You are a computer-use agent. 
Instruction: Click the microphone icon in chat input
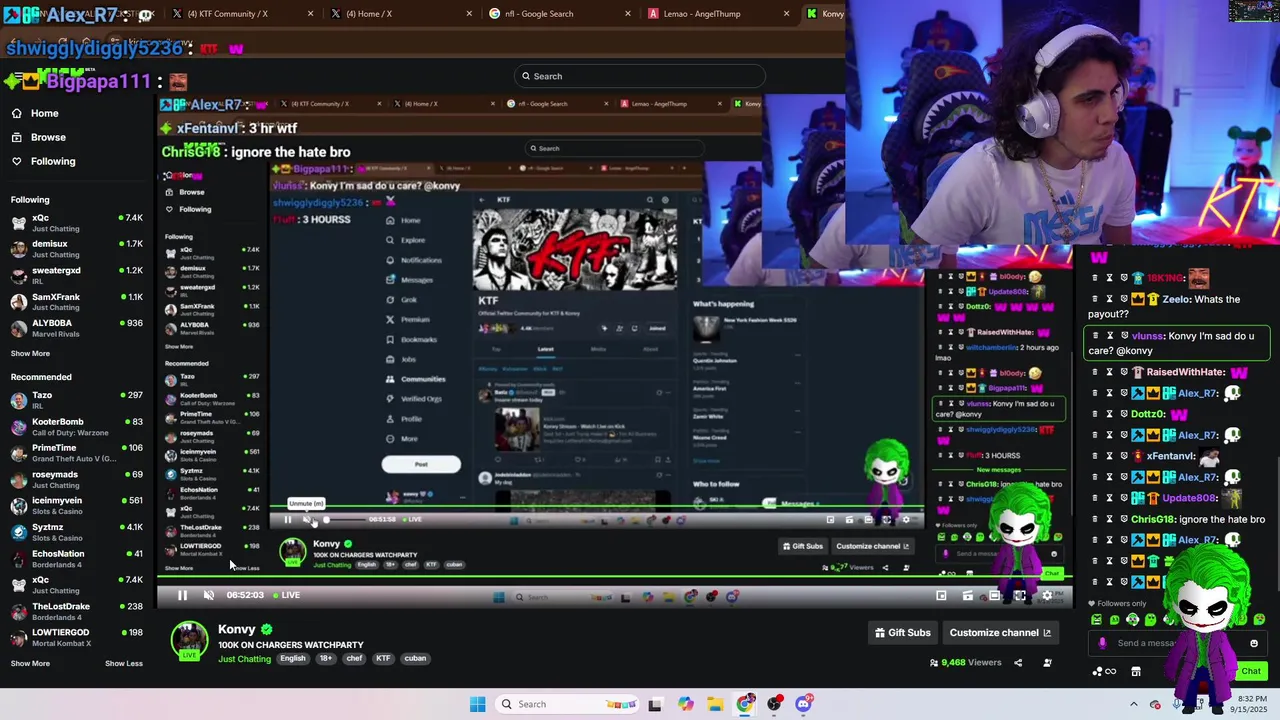coord(1102,643)
